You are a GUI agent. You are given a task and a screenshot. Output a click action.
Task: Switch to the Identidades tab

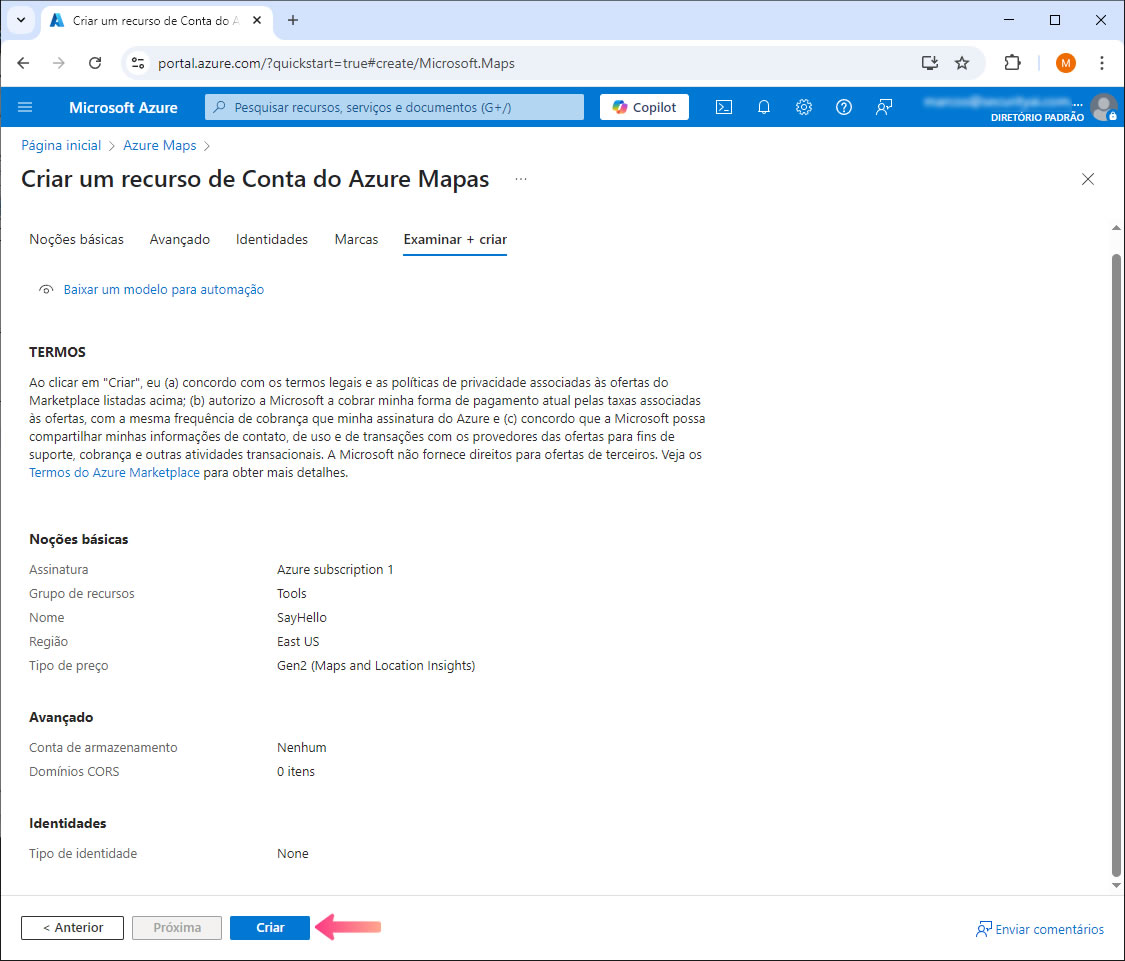(272, 239)
